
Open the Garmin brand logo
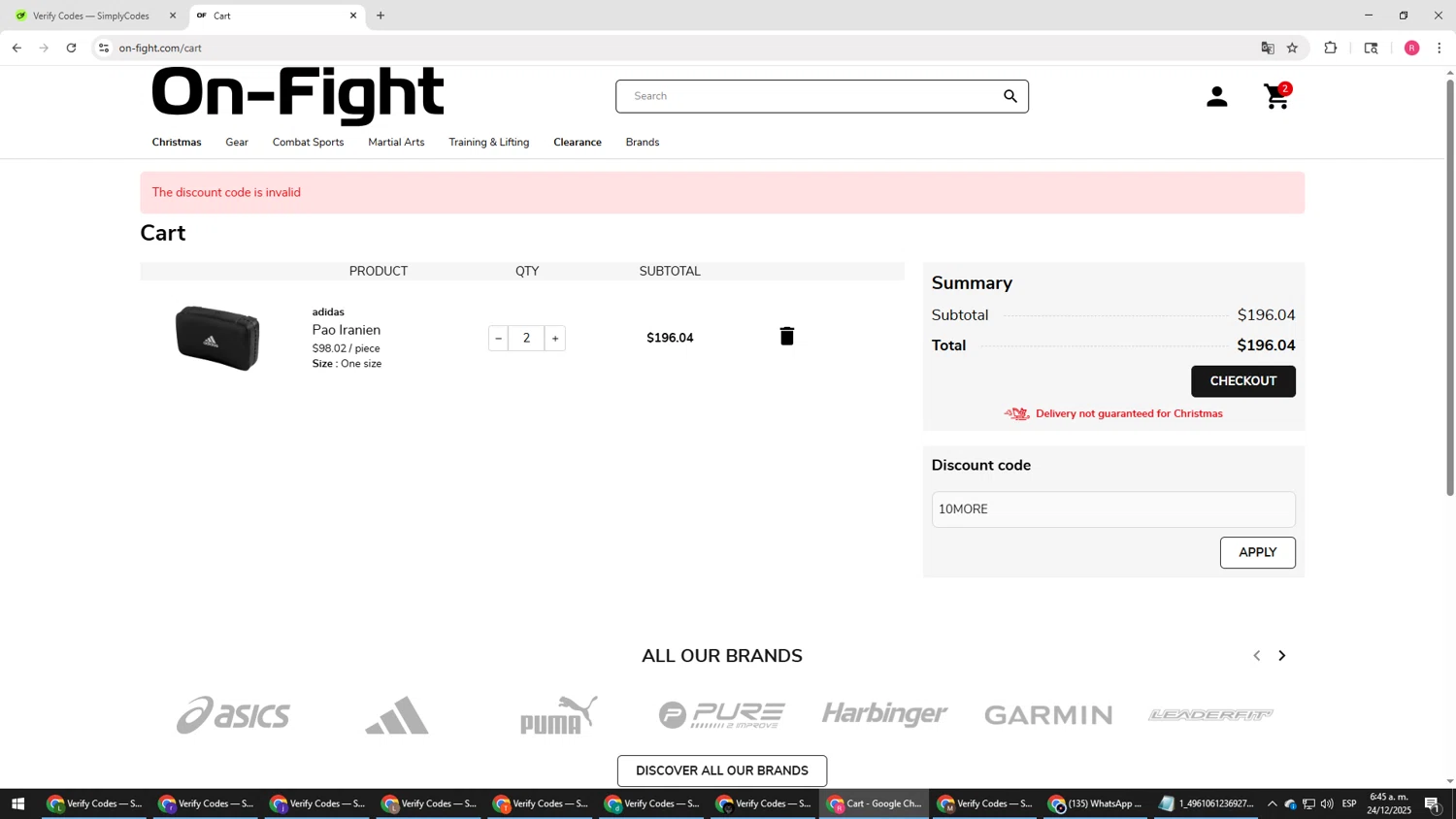pyautogui.click(x=1048, y=715)
